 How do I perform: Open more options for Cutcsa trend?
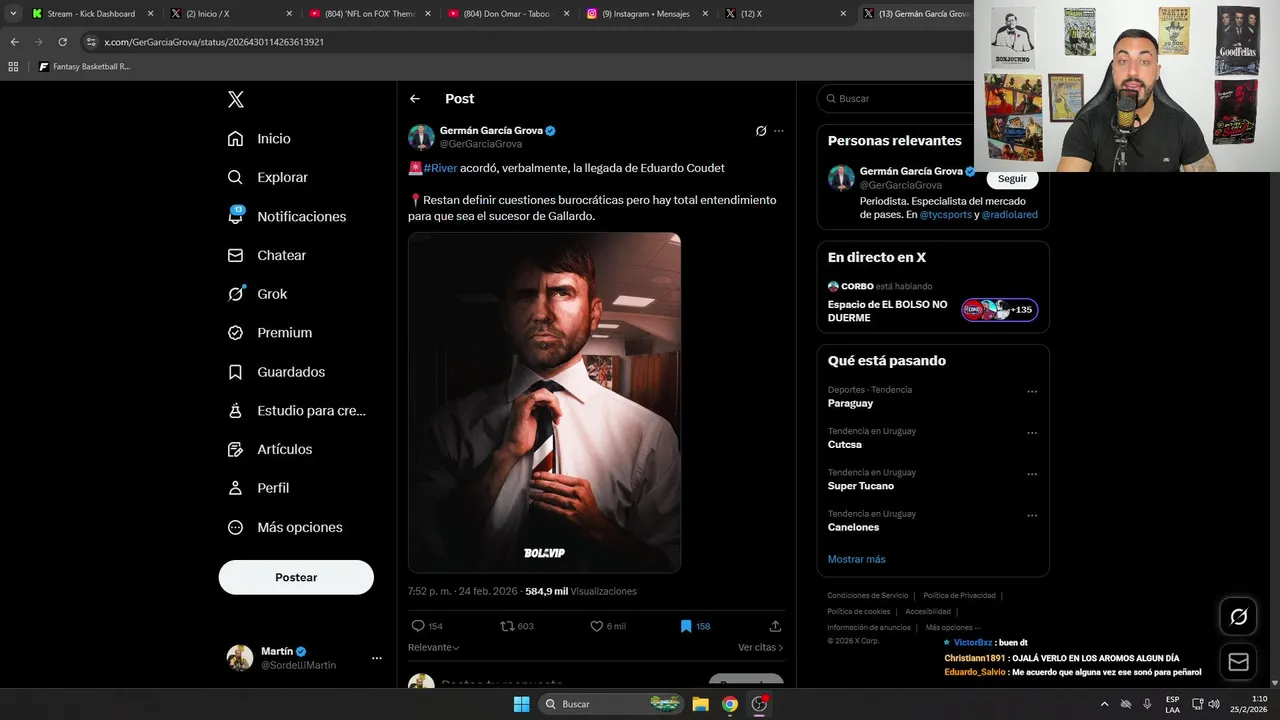(x=1032, y=433)
